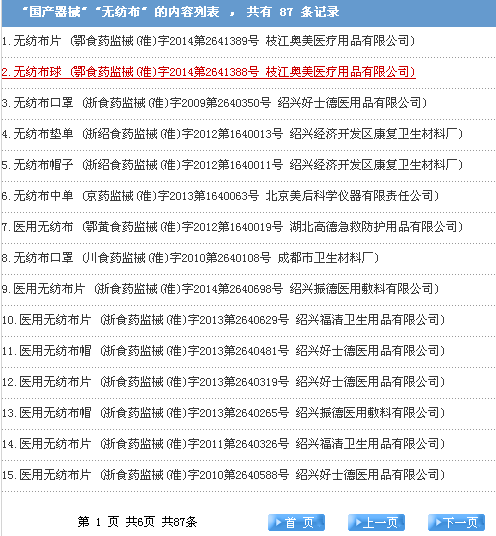The height and width of the screenshot is (536, 496).
Task: Open record 12 医用无纺布片 (2640319号)
Action: coord(223,382)
